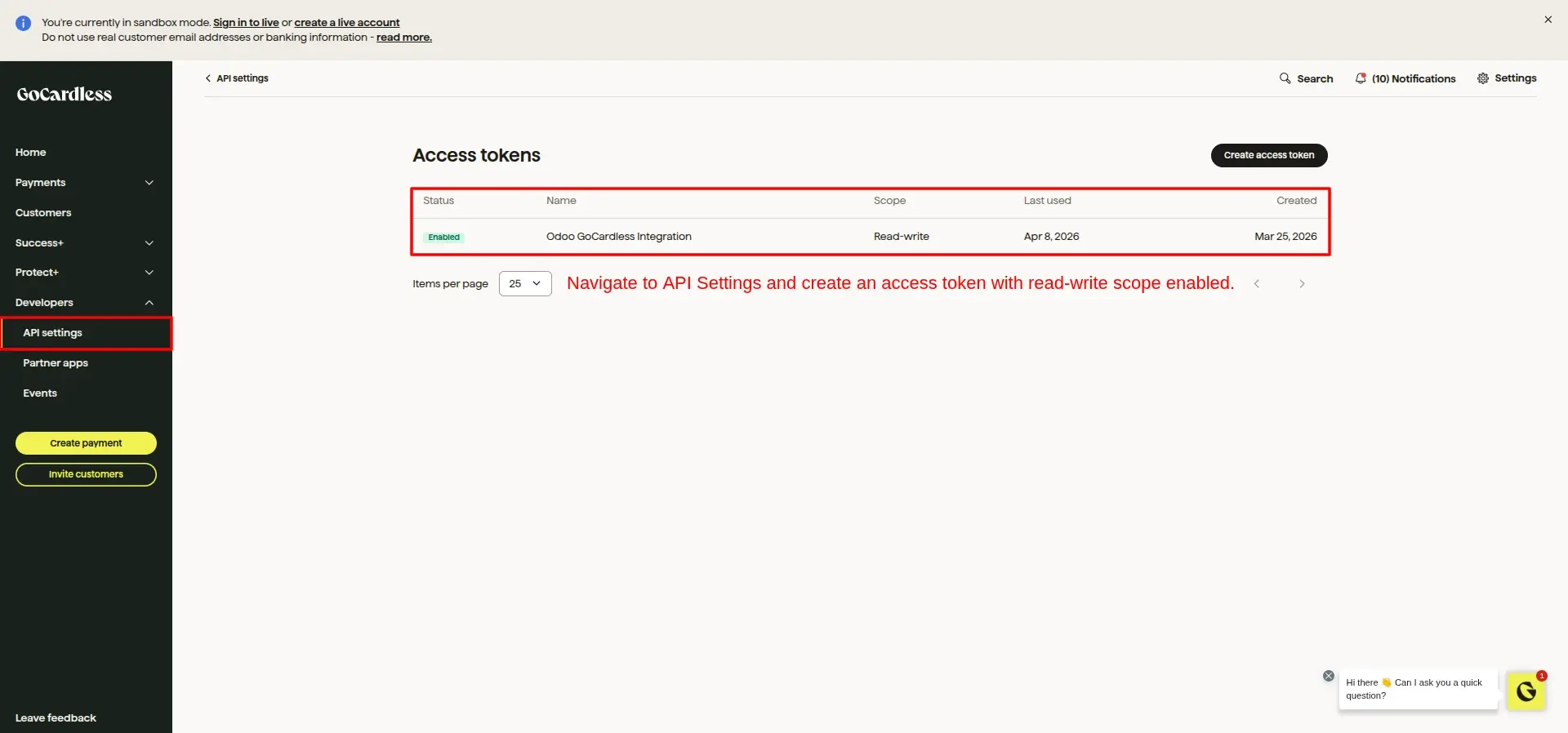The height and width of the screenshot is (733, 1568).
Task: Click create a live account link
Action: pos(347,23)
